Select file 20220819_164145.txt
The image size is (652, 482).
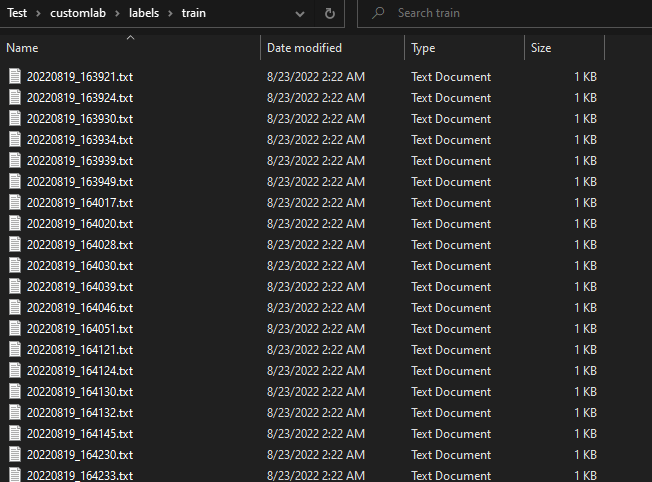tap(80, 434)
